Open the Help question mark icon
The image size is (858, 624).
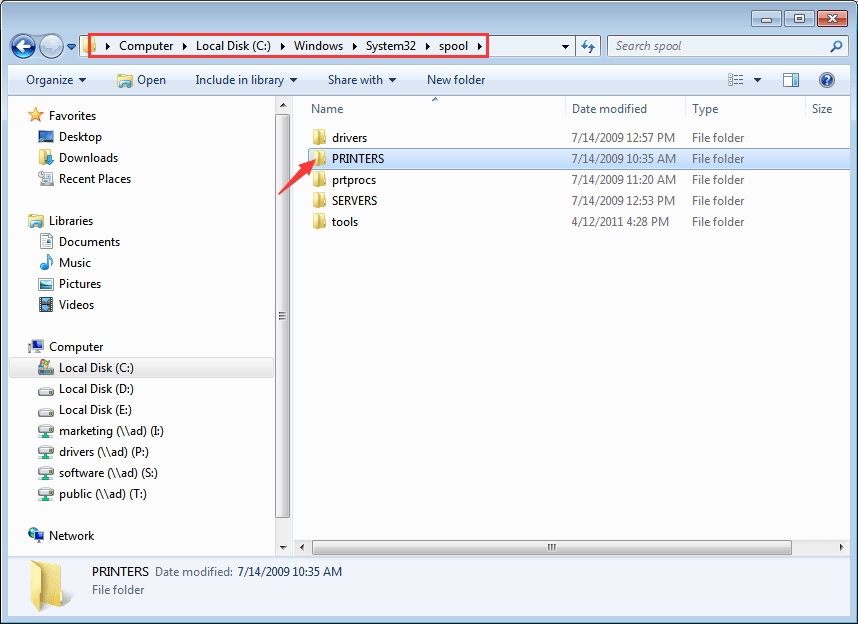[x=826, y=80]
